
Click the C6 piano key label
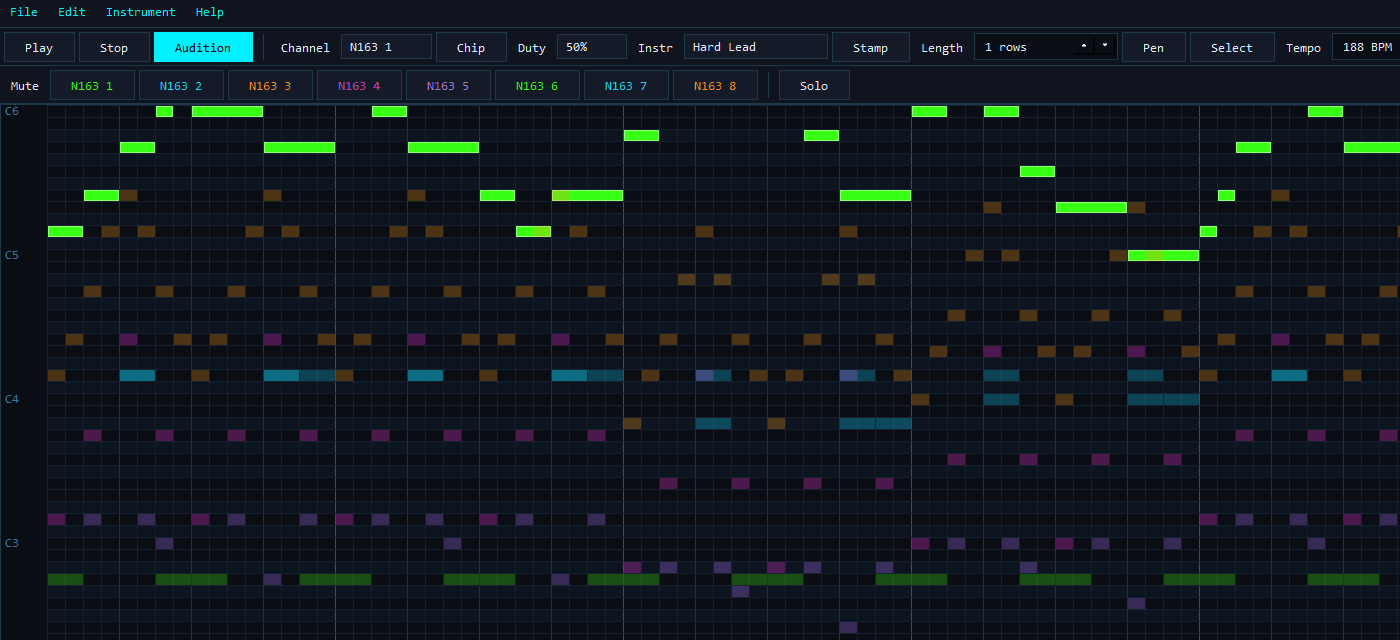tap(12, 111)
